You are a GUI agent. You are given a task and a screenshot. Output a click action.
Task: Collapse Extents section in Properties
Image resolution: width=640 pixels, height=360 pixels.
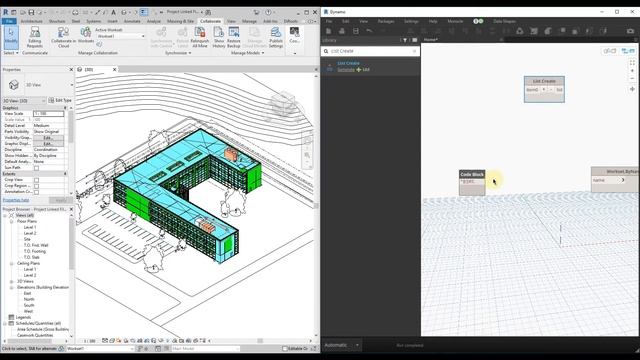click(x=65, y=174)
